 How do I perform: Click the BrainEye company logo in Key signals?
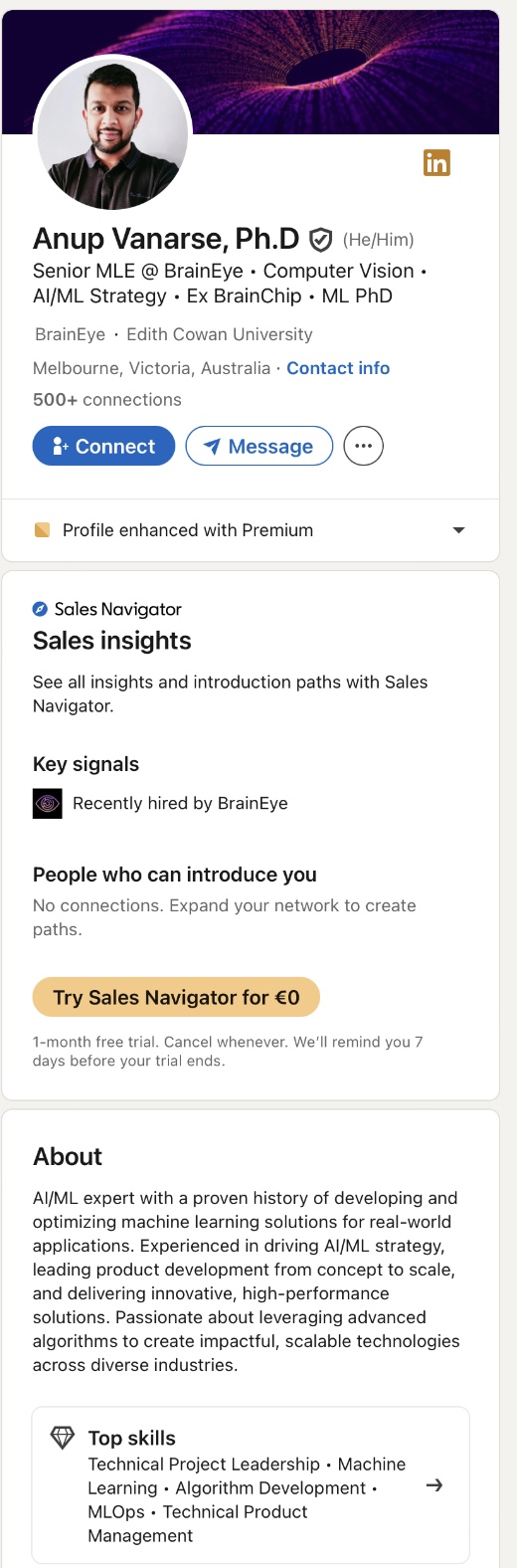click(48, 803)
